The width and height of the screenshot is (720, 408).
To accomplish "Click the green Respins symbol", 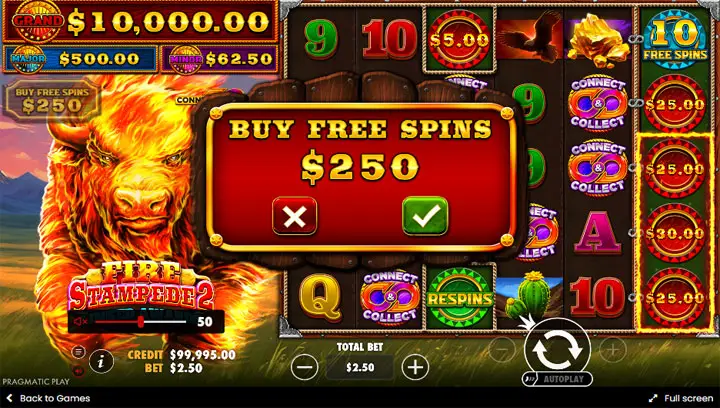I will click(x=460, y=298).
